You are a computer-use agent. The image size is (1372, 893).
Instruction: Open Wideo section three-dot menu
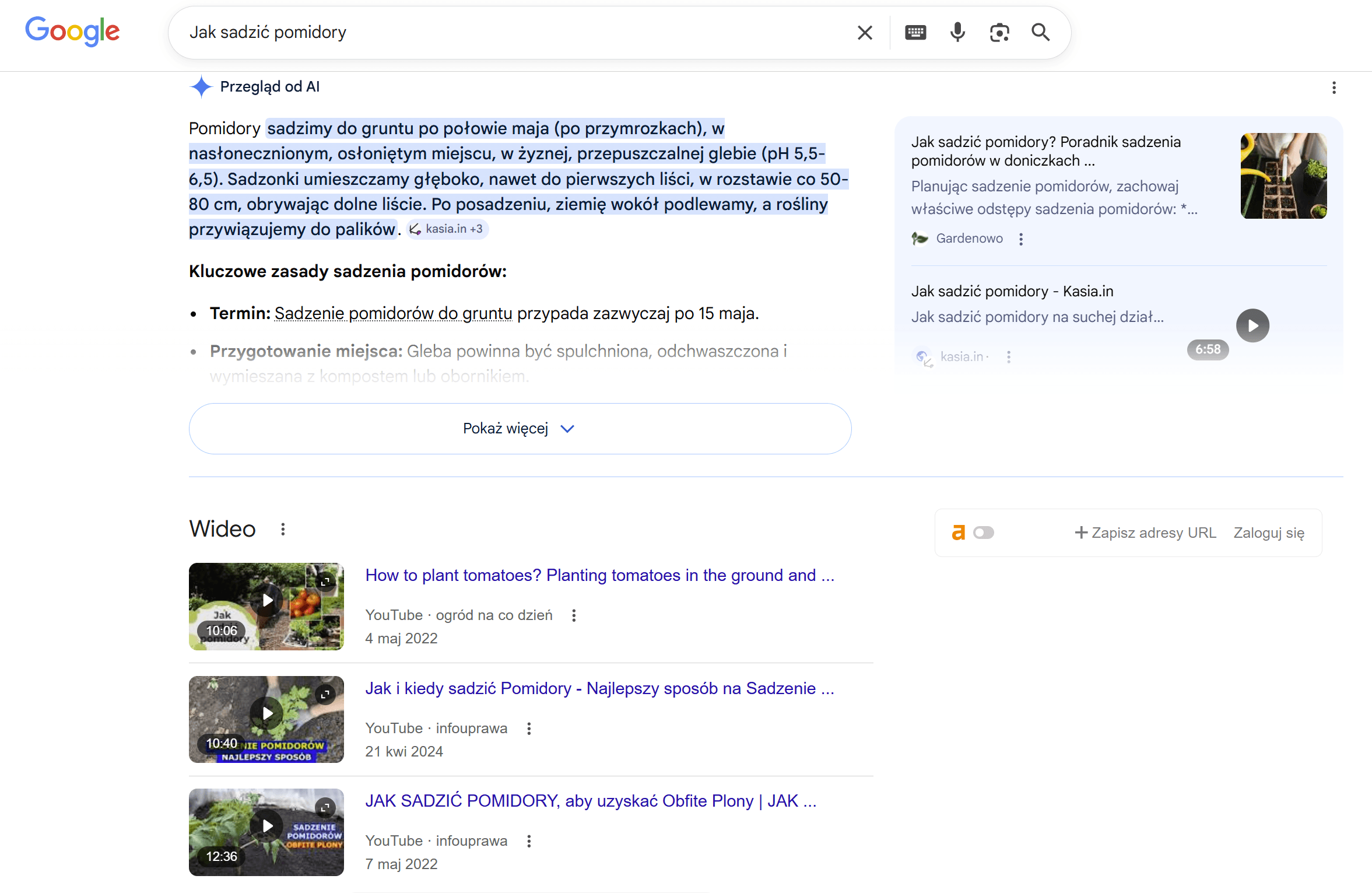pyautogui.click(x=283, y=529)
